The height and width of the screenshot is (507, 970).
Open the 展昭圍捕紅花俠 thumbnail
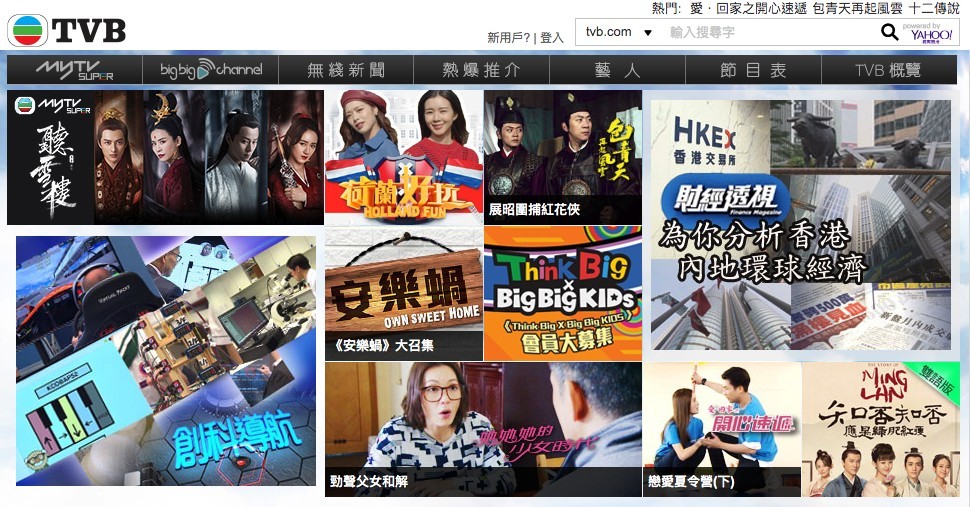coord(563,158)
